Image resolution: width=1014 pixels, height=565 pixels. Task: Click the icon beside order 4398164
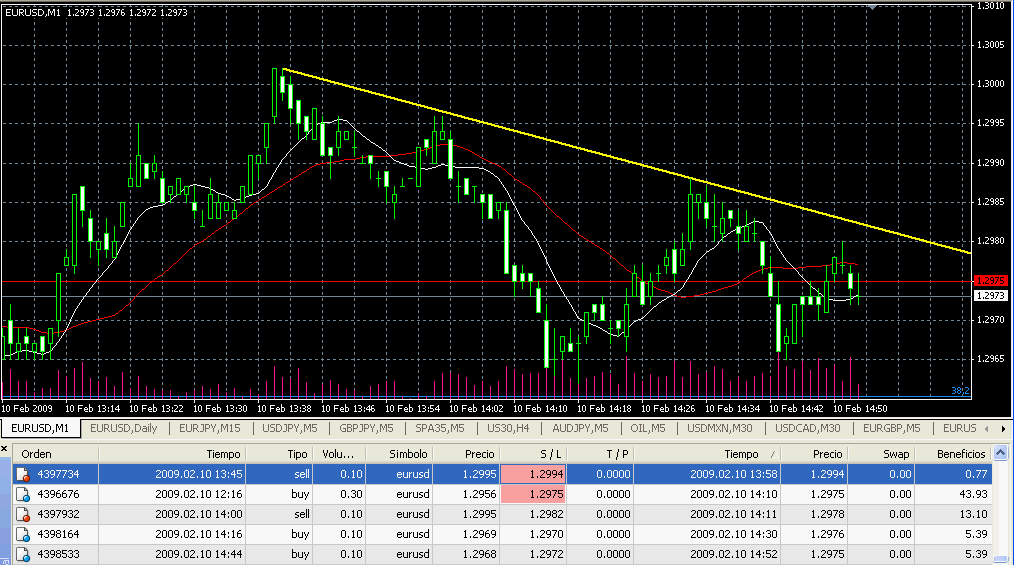[x=22, y=534]
